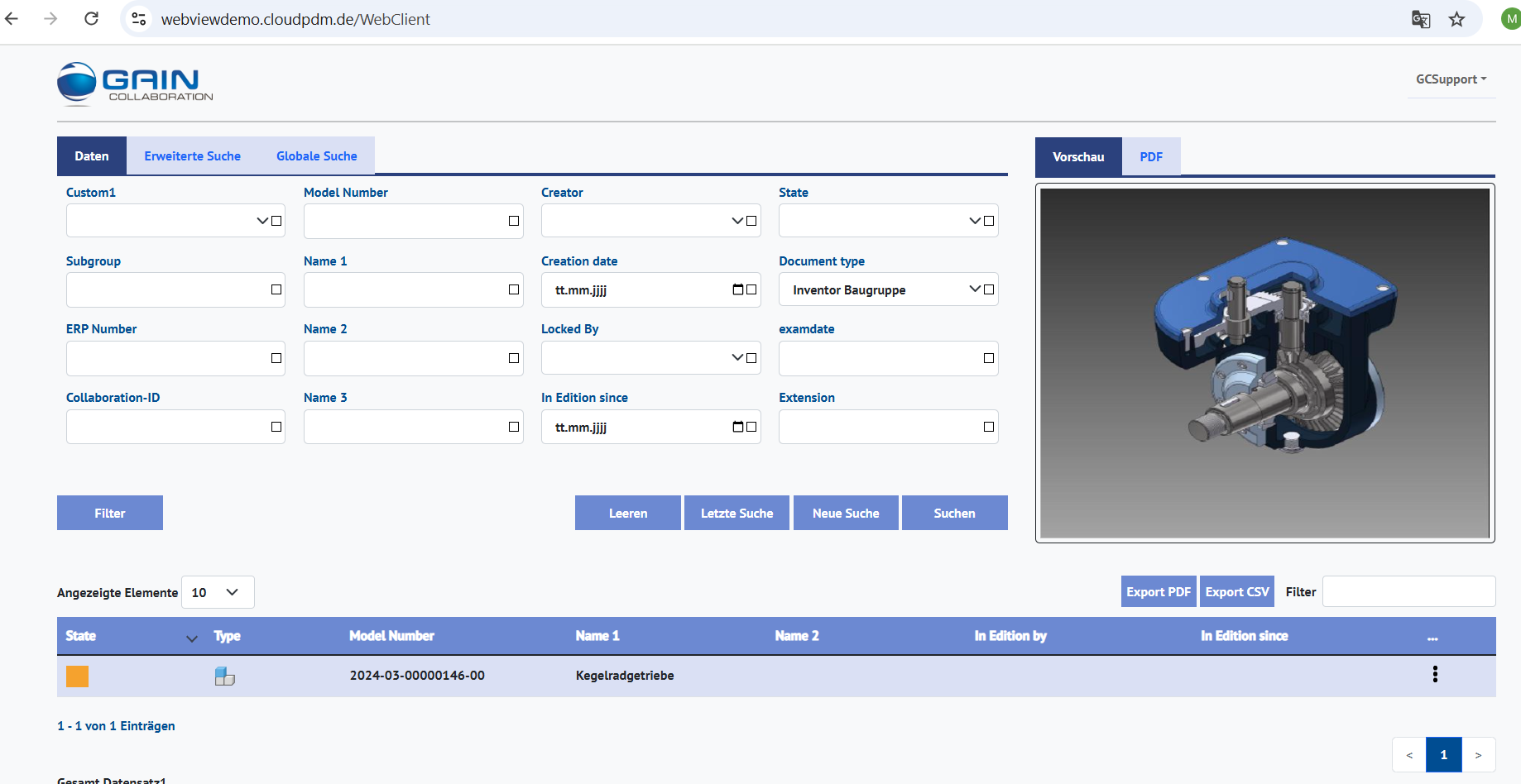Expand the State filter dropdown
Screen dimensions: 1521x784
point(975,221)
